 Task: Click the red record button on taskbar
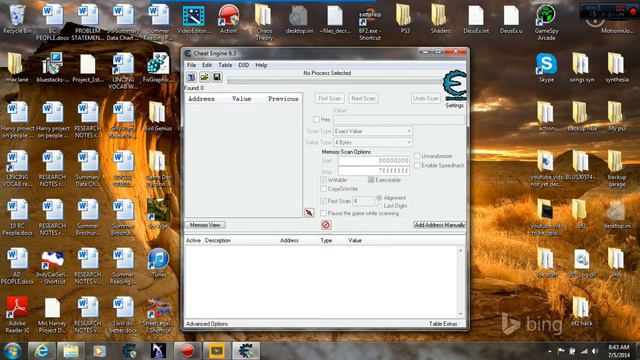pyautogui.click(x=187, y=351)
